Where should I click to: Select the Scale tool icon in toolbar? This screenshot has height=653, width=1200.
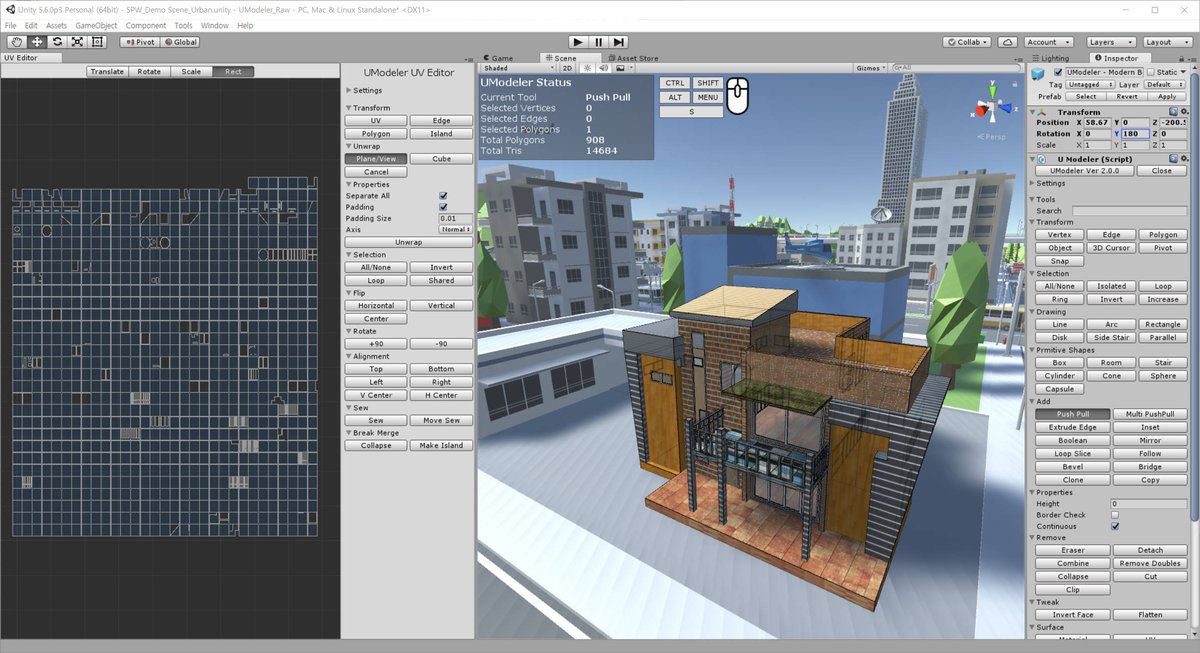(77, 42)
